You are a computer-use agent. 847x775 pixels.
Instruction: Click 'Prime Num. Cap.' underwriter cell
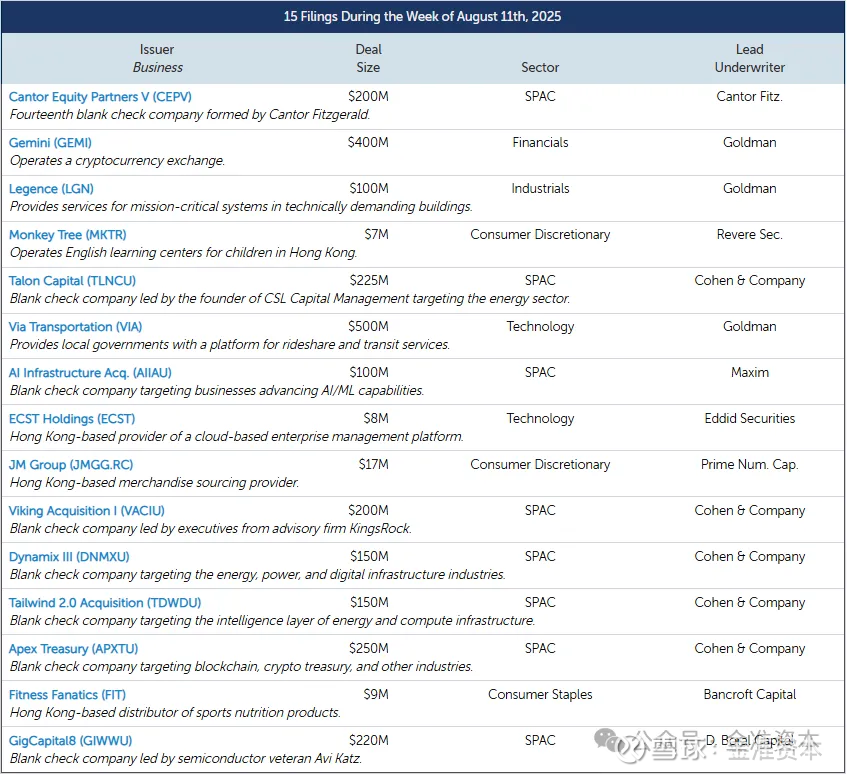click(750, 464)
